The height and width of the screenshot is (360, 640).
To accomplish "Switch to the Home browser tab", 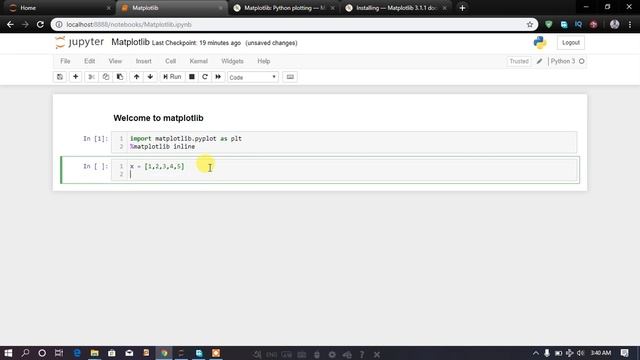I will click(x=59, y=8).
